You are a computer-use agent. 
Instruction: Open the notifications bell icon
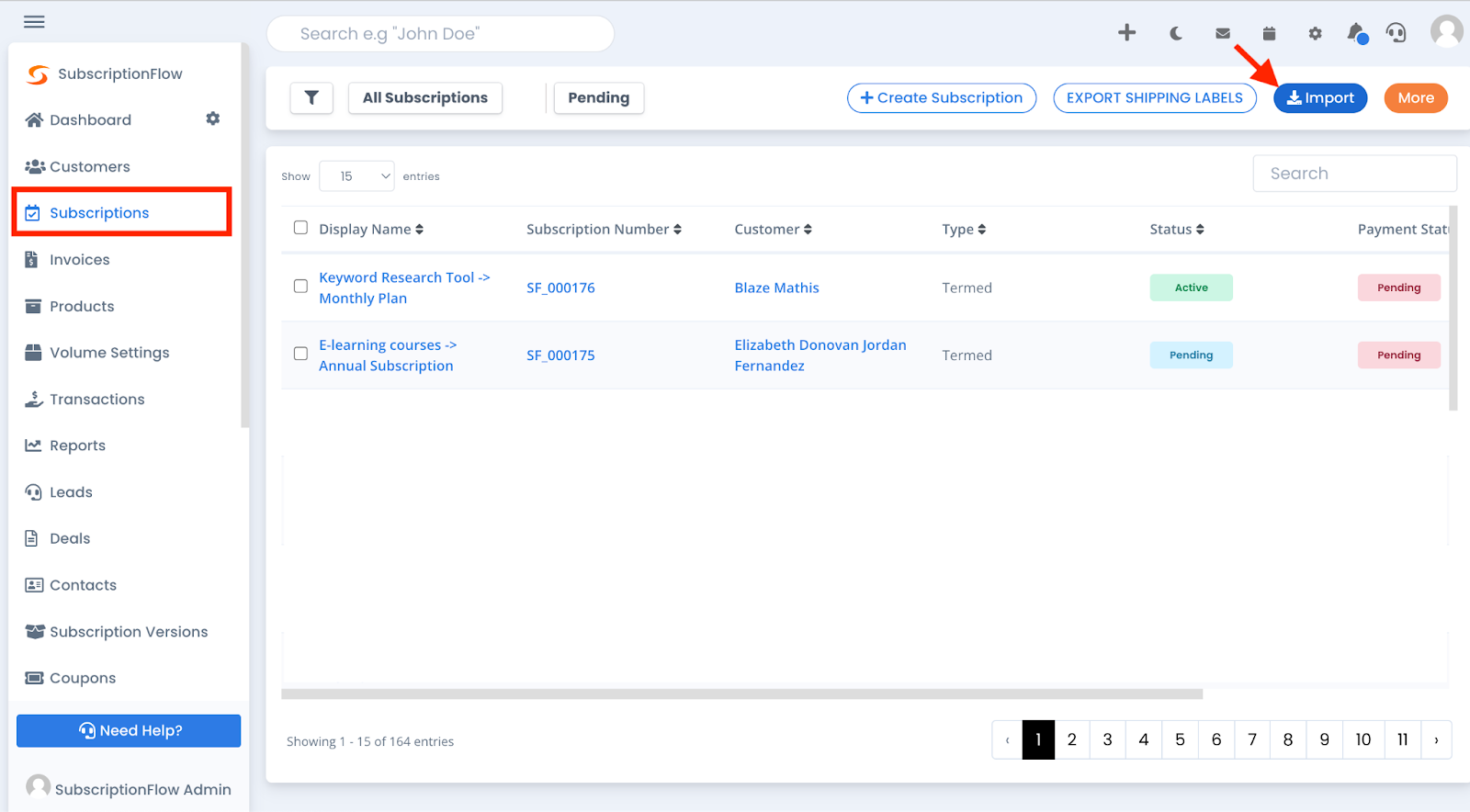coord(1357,34)
